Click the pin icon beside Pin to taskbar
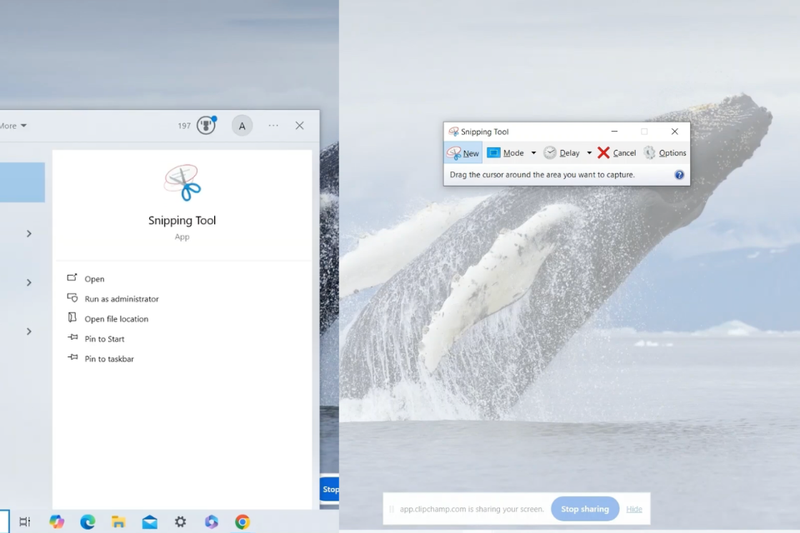Image resolution: width=800 pixels, height=533 pixels. pyautogui.click(x=72, y=357)
